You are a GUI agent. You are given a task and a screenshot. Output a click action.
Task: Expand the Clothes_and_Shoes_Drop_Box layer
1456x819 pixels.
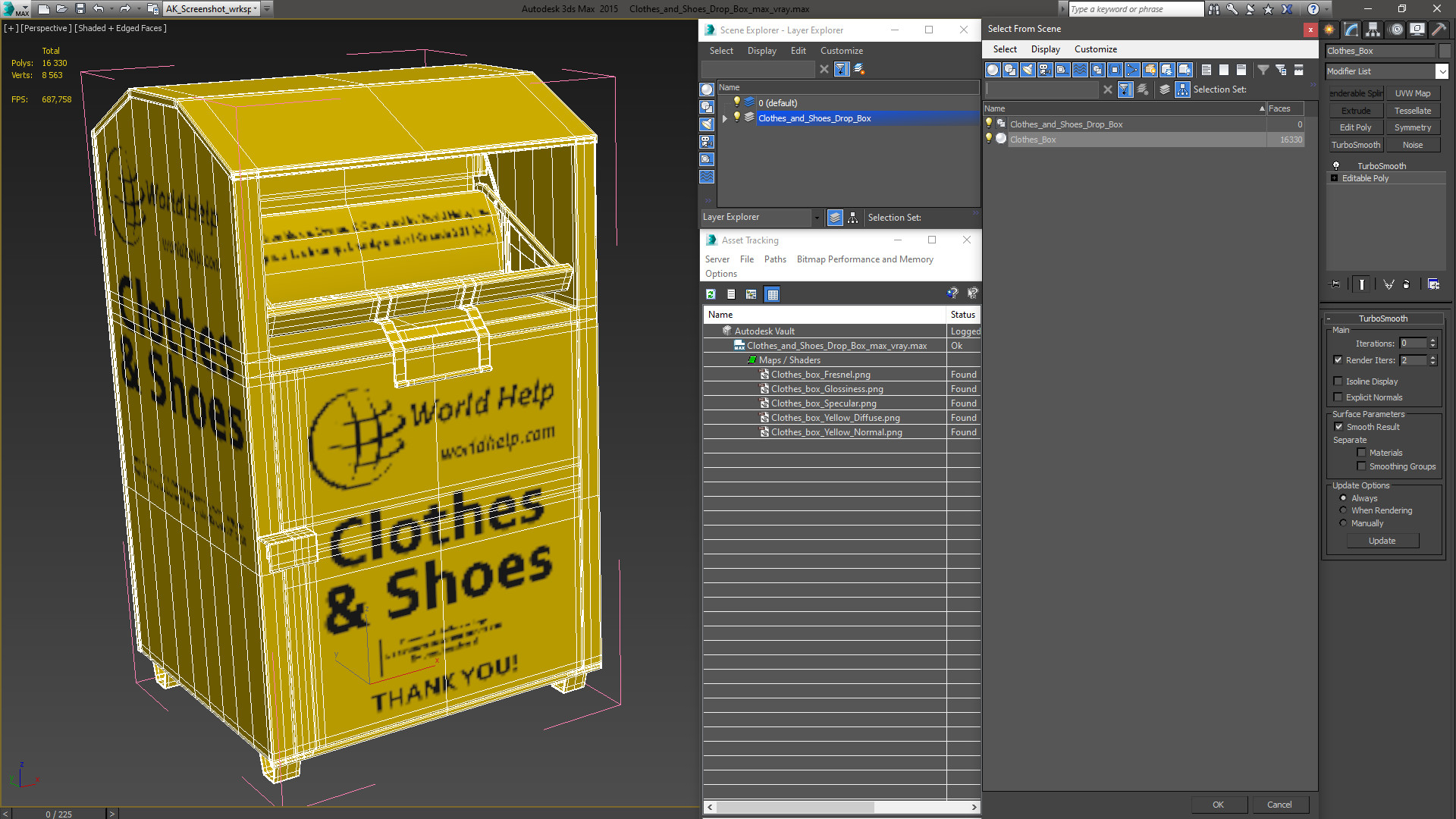(x=724, y=118)
